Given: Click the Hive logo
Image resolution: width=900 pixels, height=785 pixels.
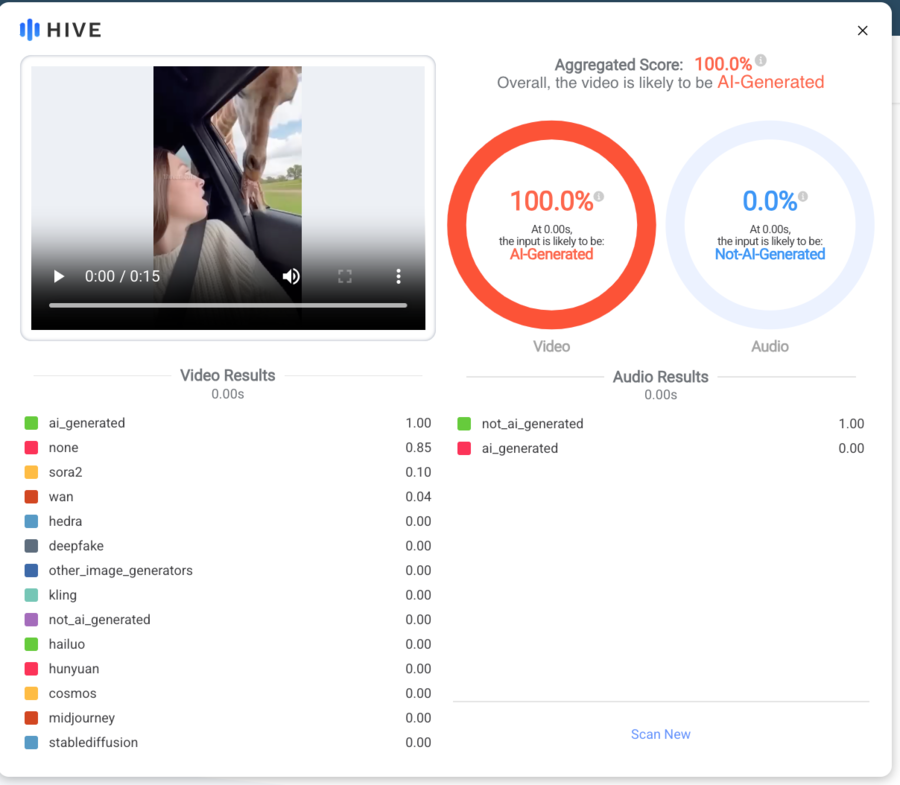Looking at the screenshot, I should [61, 30].
